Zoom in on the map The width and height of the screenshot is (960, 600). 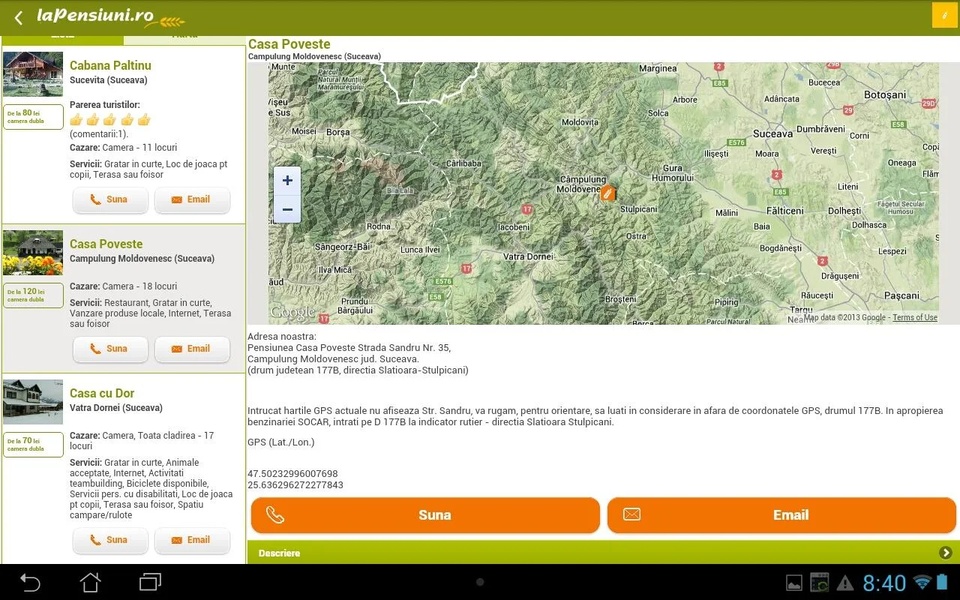coord(287,181)
